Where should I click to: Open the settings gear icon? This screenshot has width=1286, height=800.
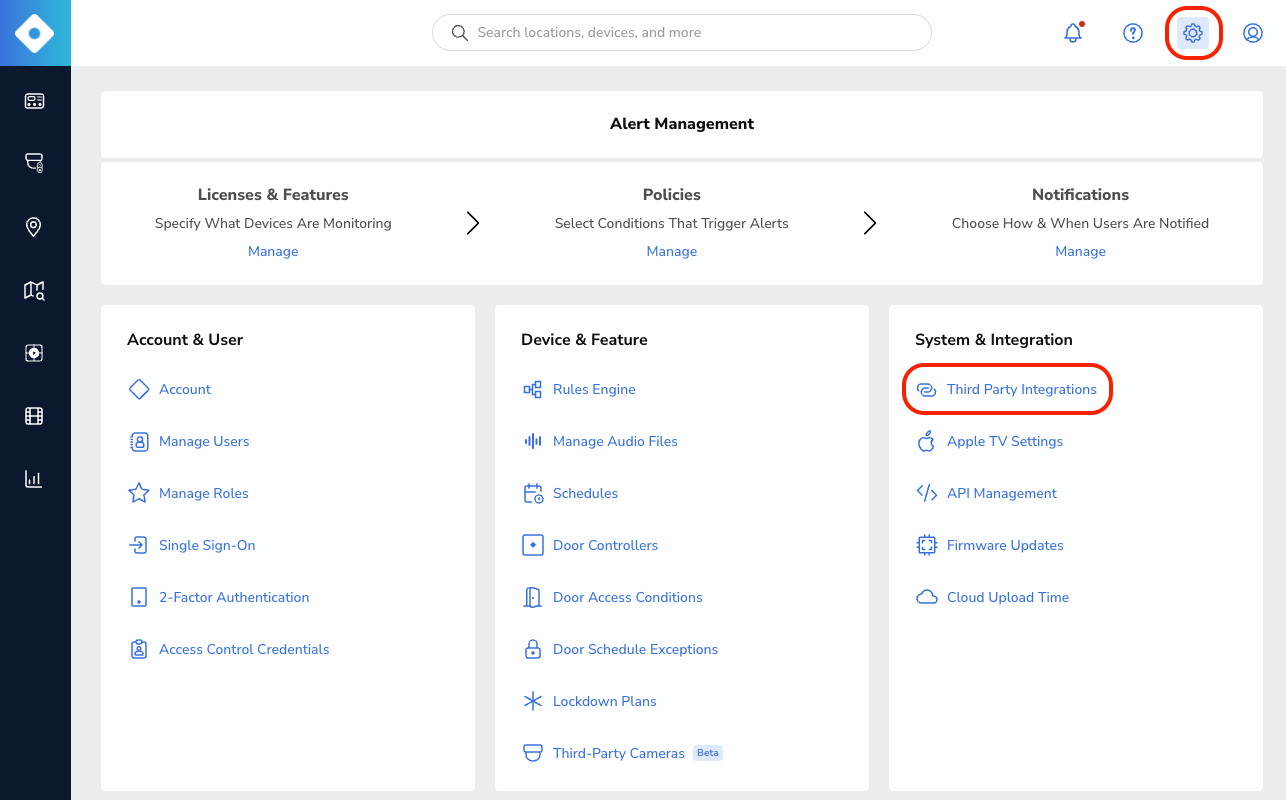(1193, 33)
